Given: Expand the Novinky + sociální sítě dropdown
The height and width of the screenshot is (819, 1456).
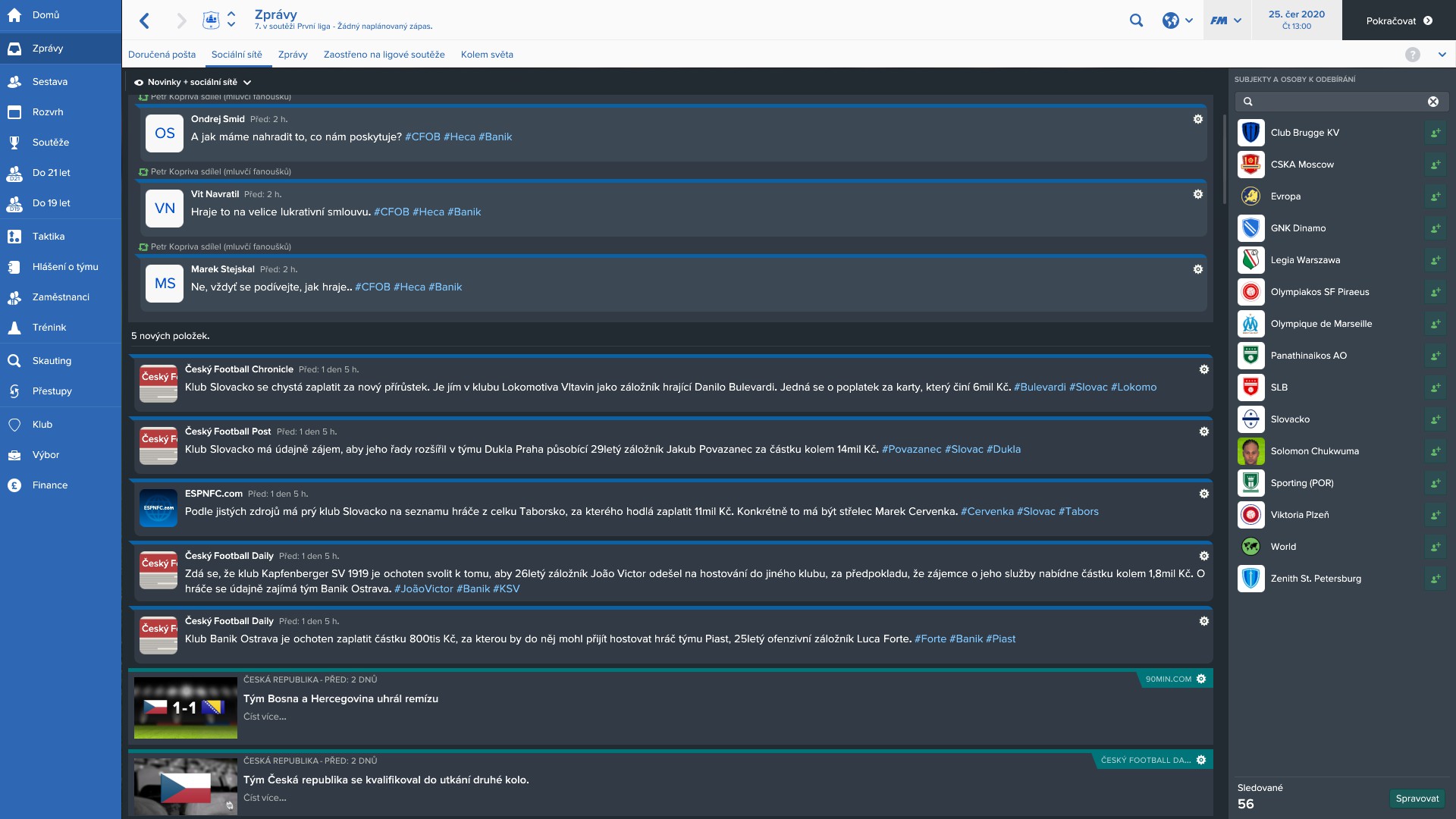Looking at the screenshot, I should pos(193,82).
